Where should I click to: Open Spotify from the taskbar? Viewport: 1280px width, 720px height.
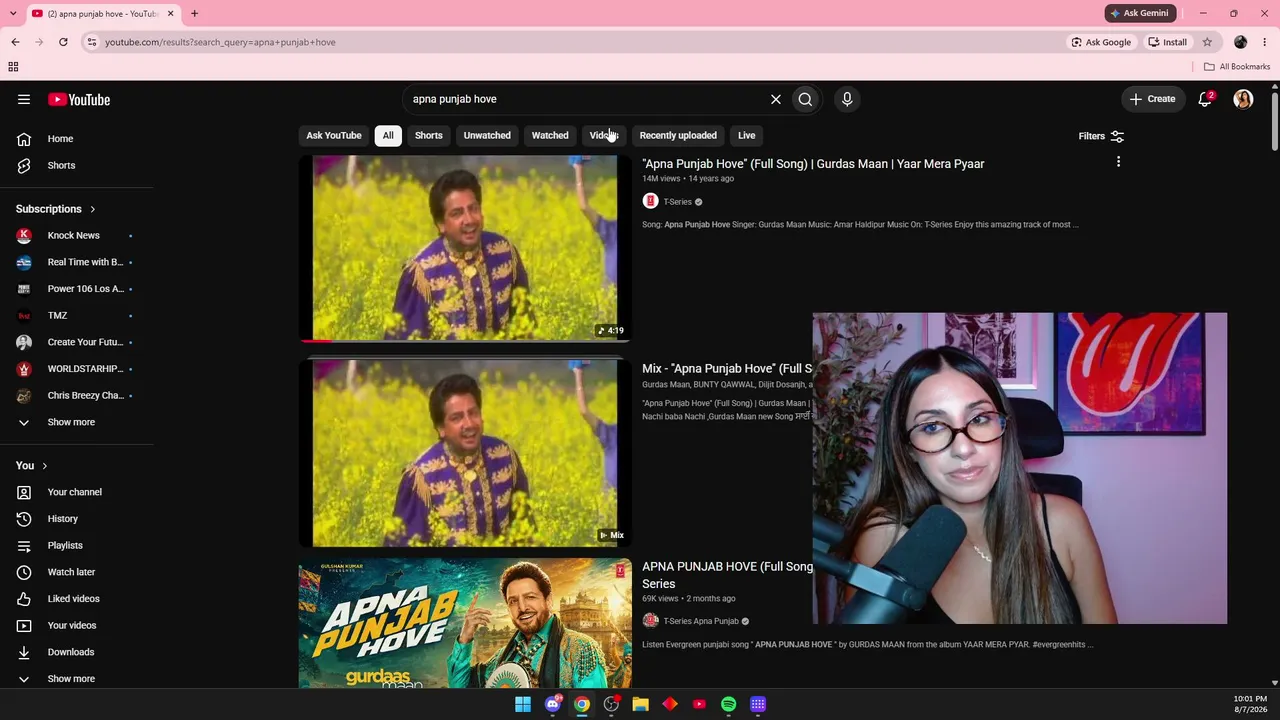[728, 704]
